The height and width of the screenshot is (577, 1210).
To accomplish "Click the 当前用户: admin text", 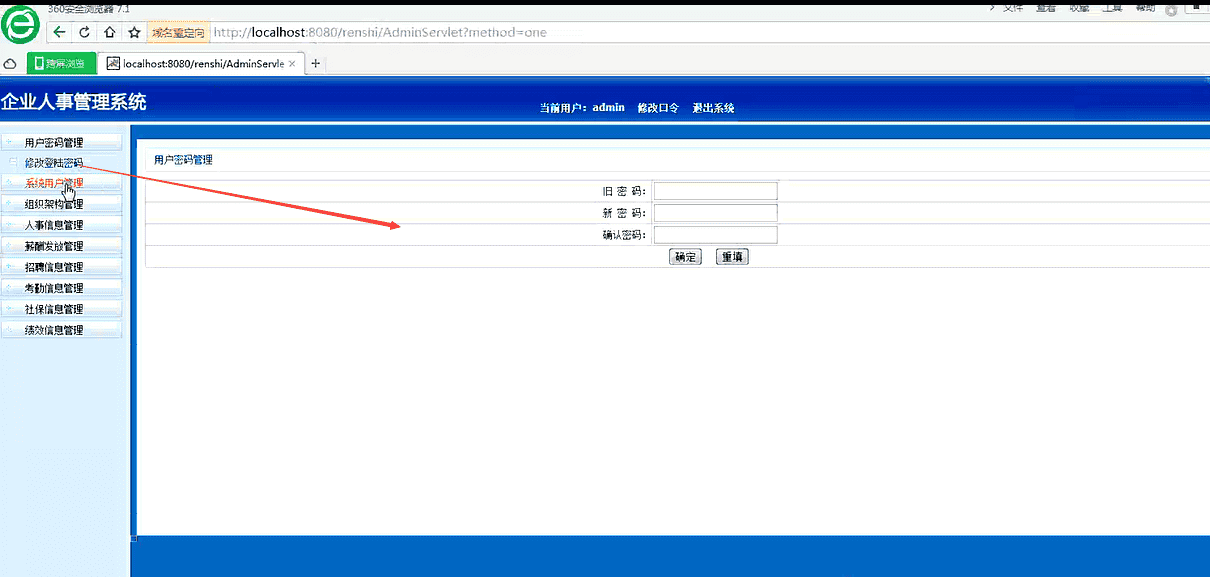I will point(582,108).
